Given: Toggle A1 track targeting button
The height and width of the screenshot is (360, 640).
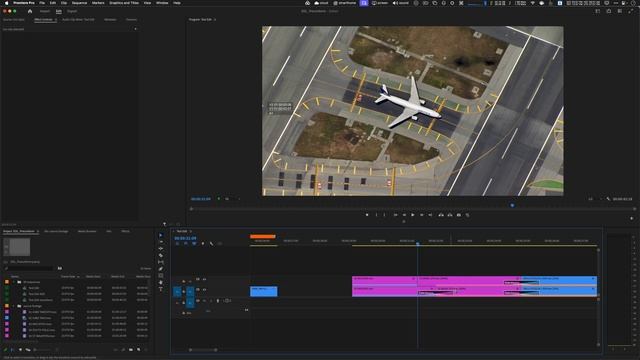Looking at the screenshot, I should [190, 302].
